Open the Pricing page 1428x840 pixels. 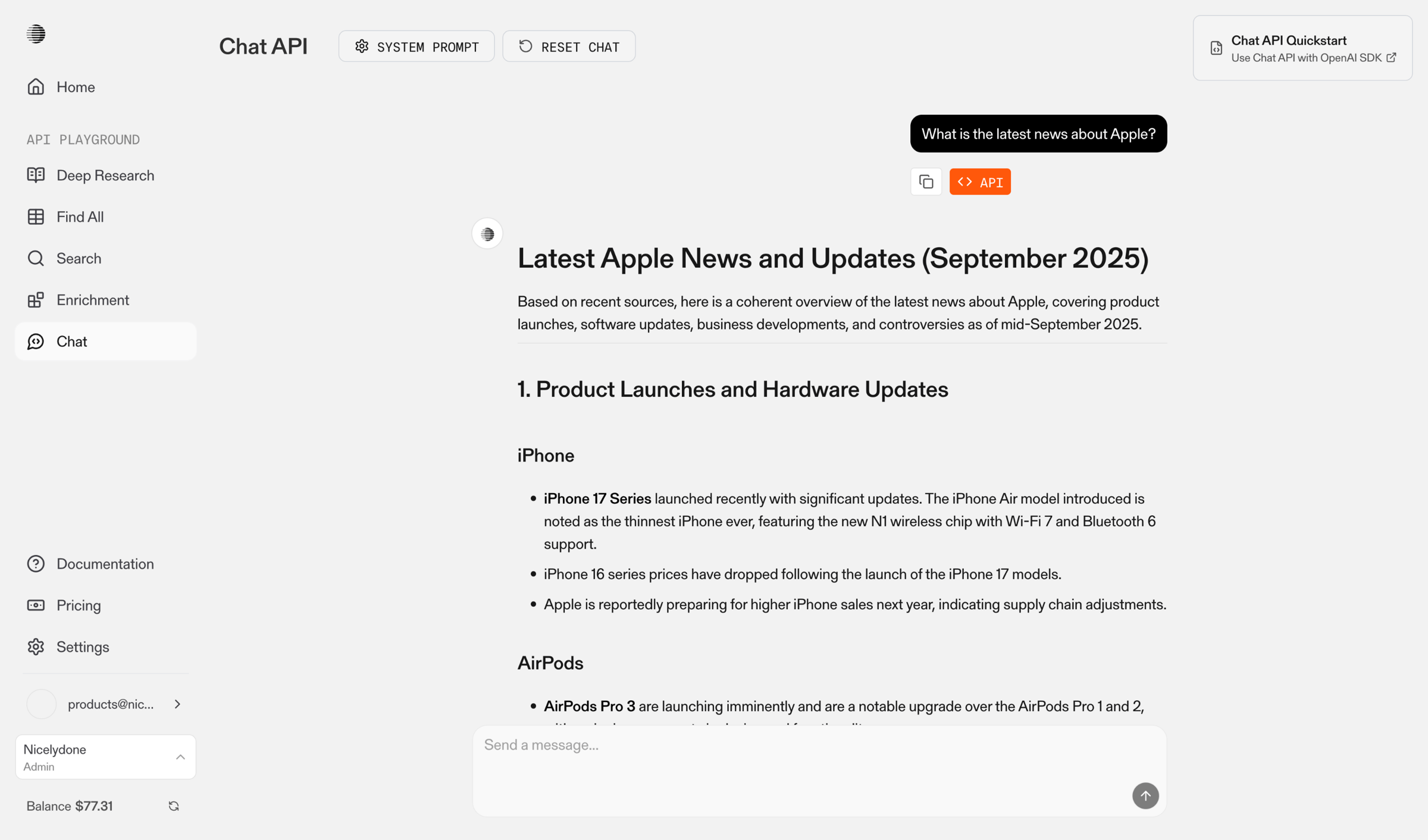coord(106,605)
